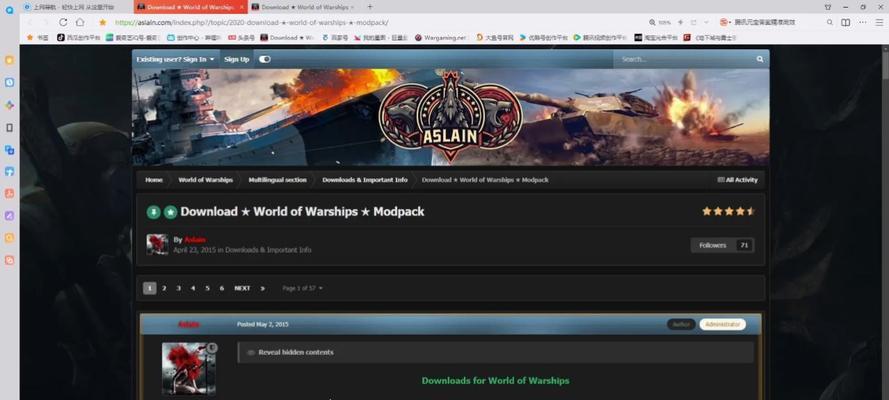The image size is (889, 400).
Task: Click the browser search magnifier icon
Action: (829, 22)
